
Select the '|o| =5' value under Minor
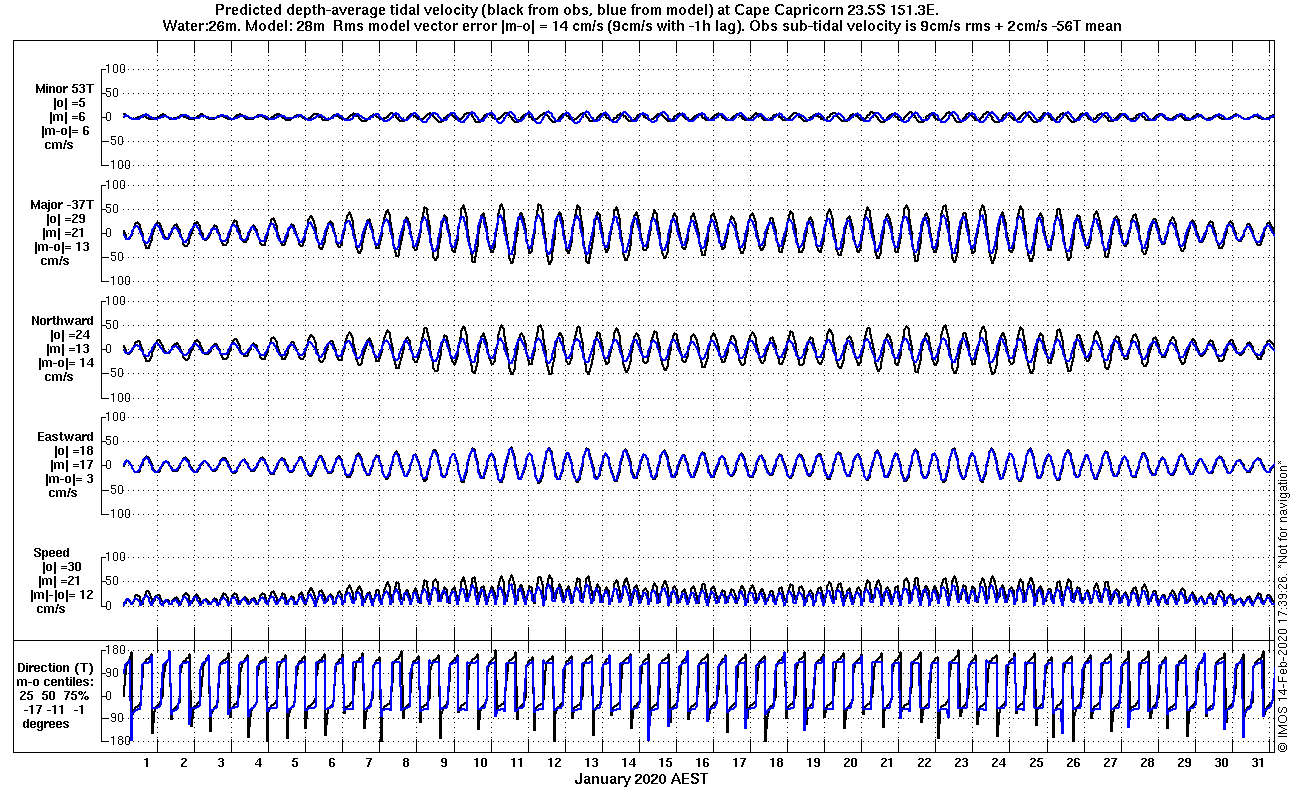69,103
